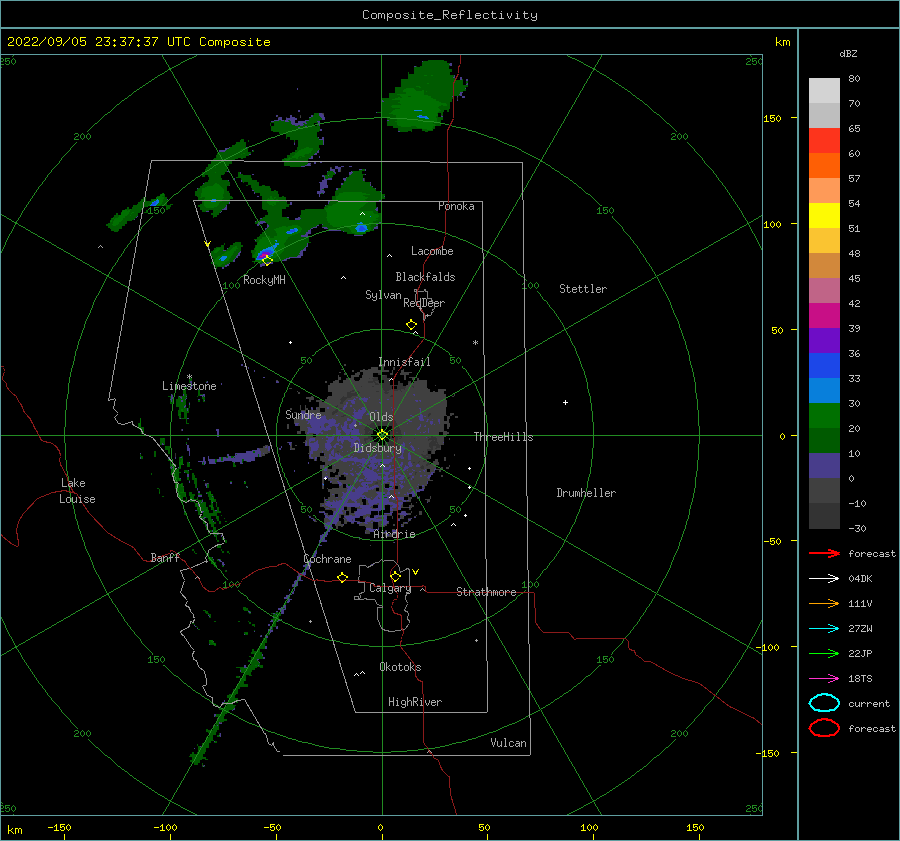Click the intense storm cell core above RockyMH

pos(265,253)
